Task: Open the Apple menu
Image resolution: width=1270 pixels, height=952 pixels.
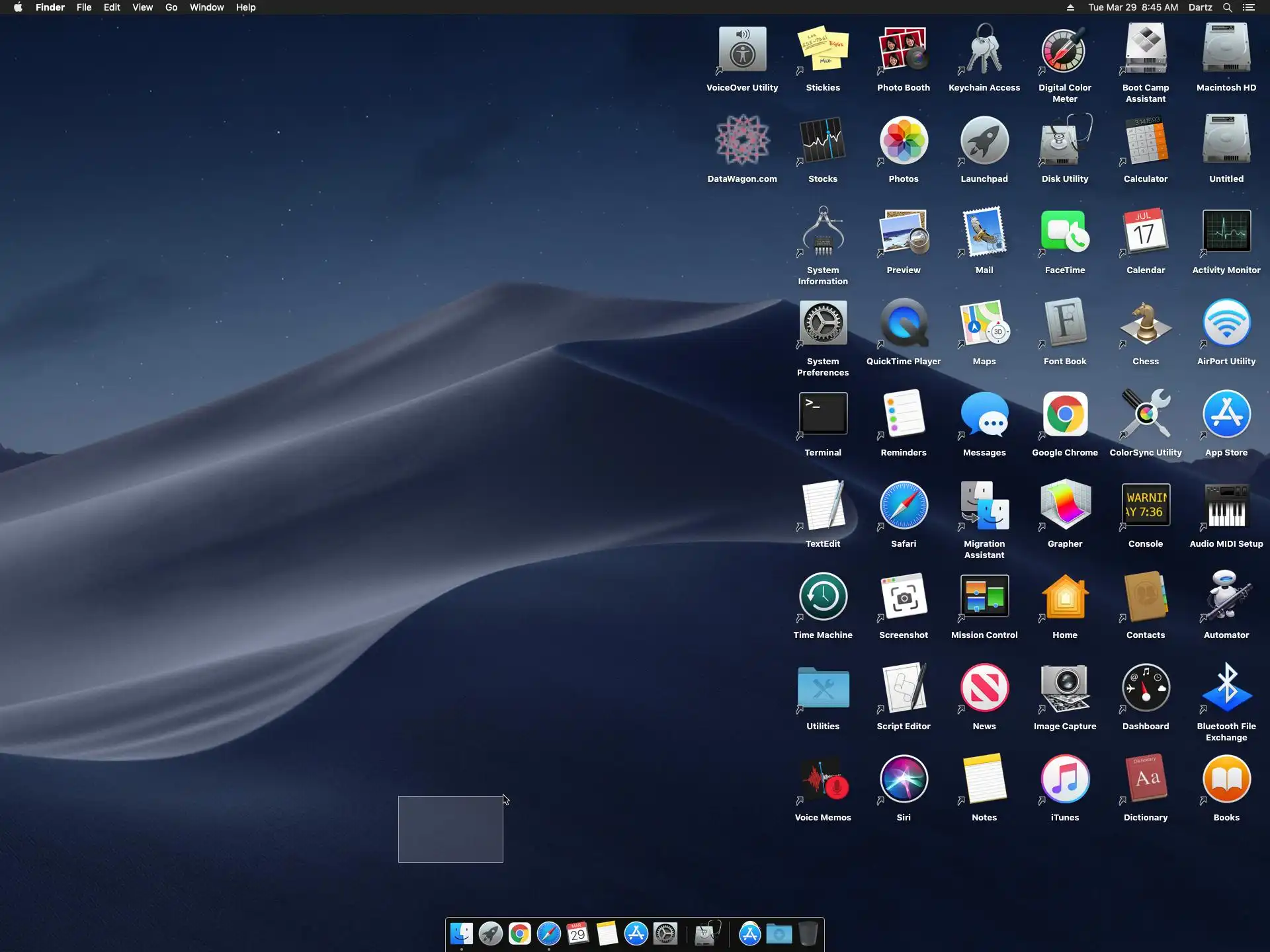Action: 18,7
